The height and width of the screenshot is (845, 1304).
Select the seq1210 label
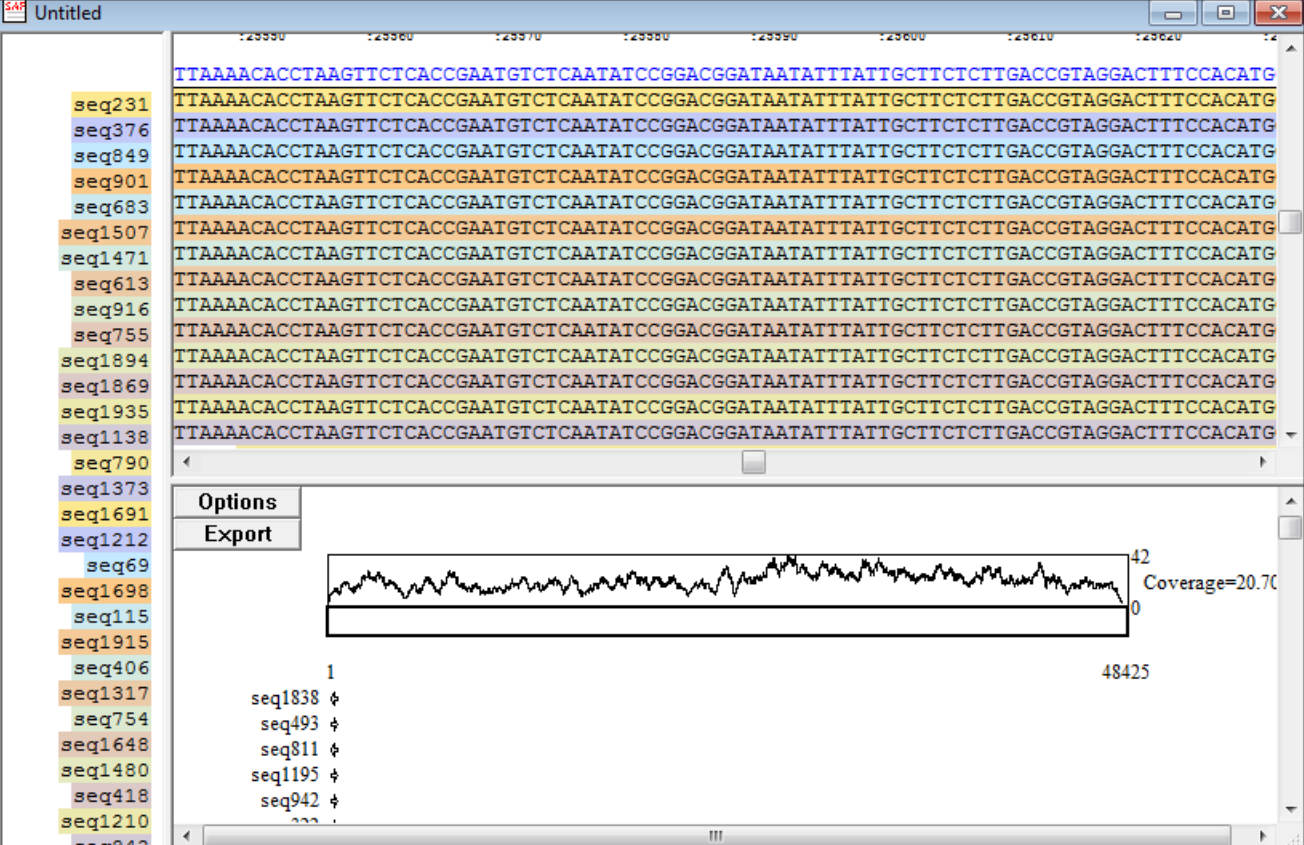[105, 822]
